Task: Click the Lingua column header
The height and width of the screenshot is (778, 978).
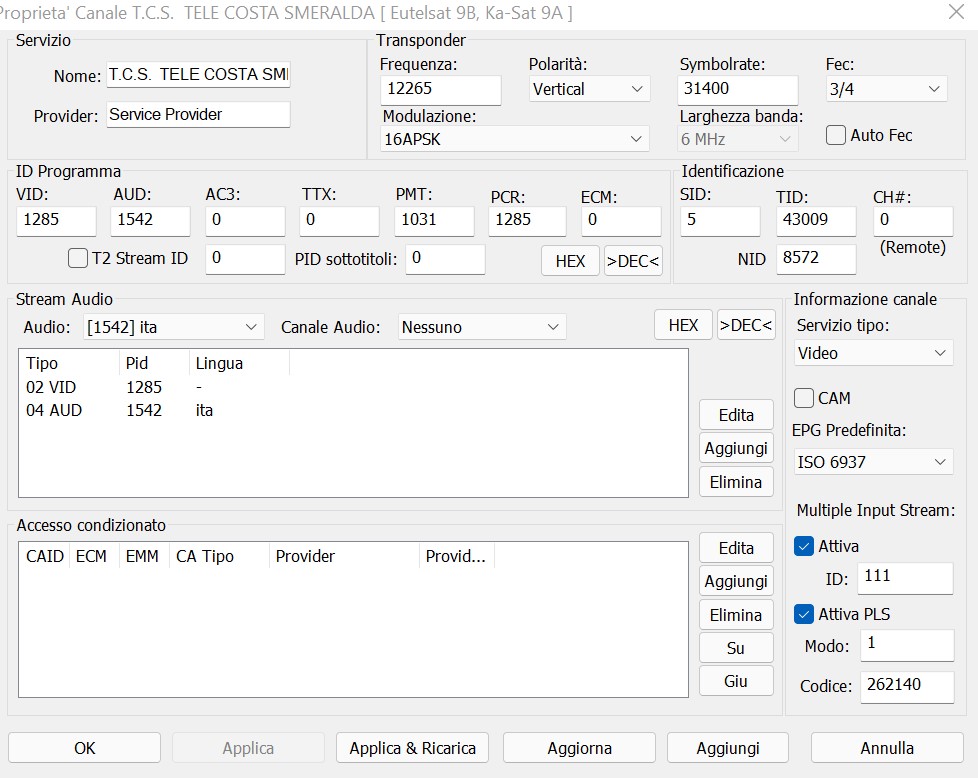Action: 240,363
